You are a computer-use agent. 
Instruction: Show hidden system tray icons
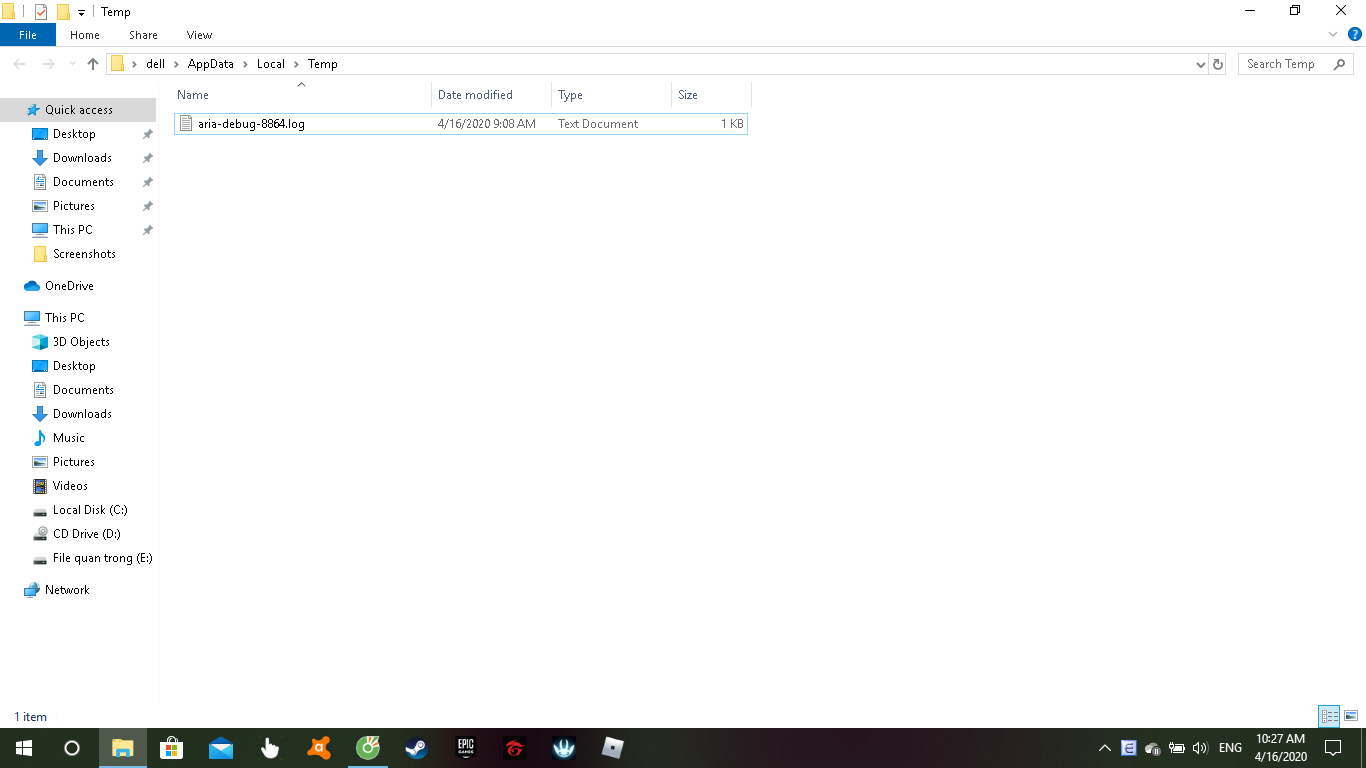pos(1104,748)
